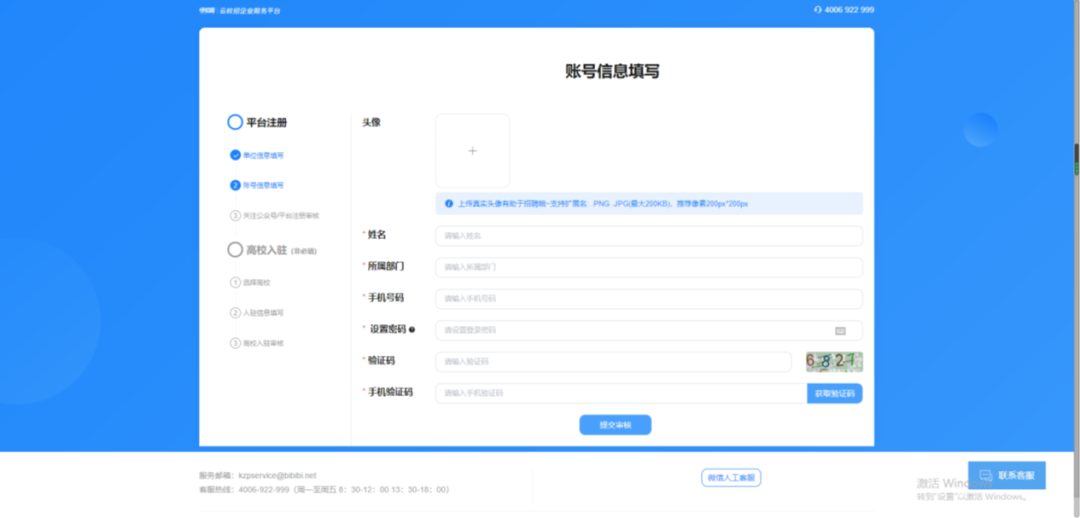This screenshot has width=1080, height=518.
Task: Refresh the captcha image 6821
Action: click(834, 362)
